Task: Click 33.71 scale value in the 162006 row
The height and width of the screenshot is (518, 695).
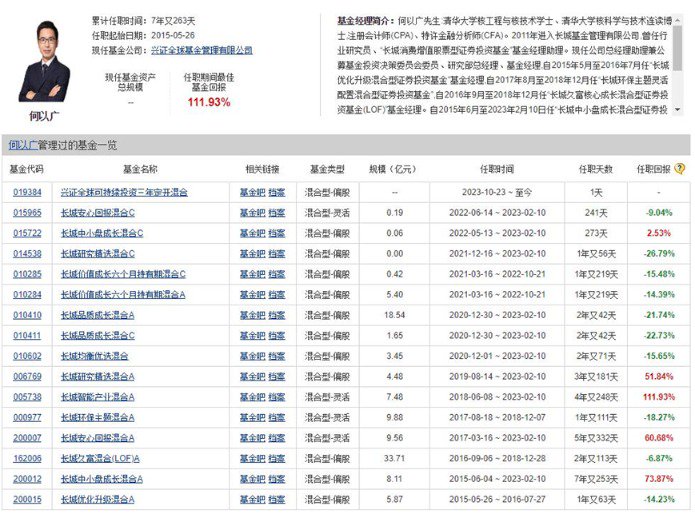Action: pyautogui.click(x=394, y=458)
